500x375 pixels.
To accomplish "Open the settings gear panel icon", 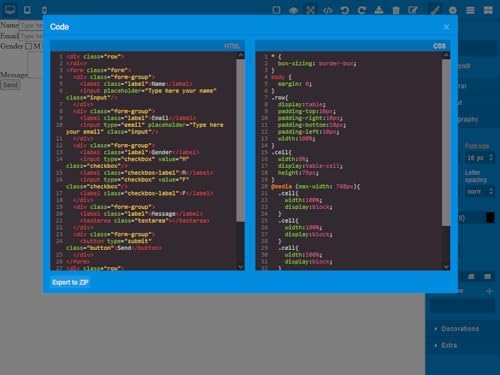I will click(x=453, y=10).
